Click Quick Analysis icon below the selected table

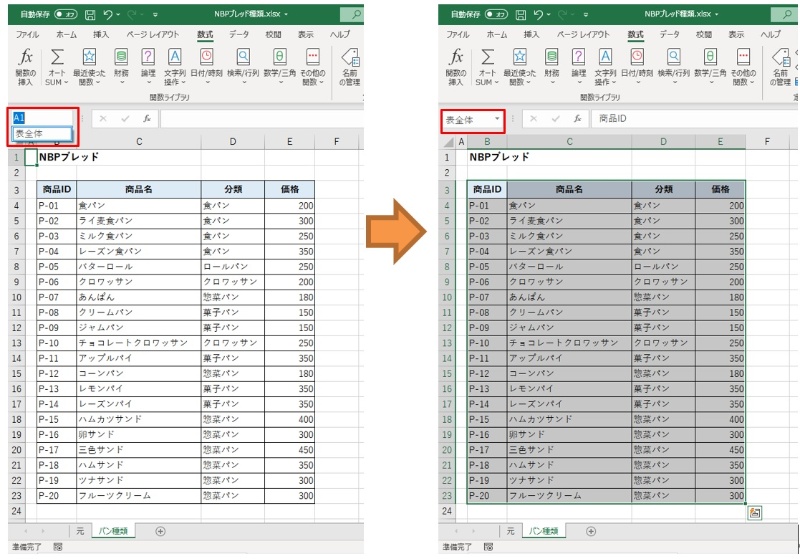(x=754, y=512)
